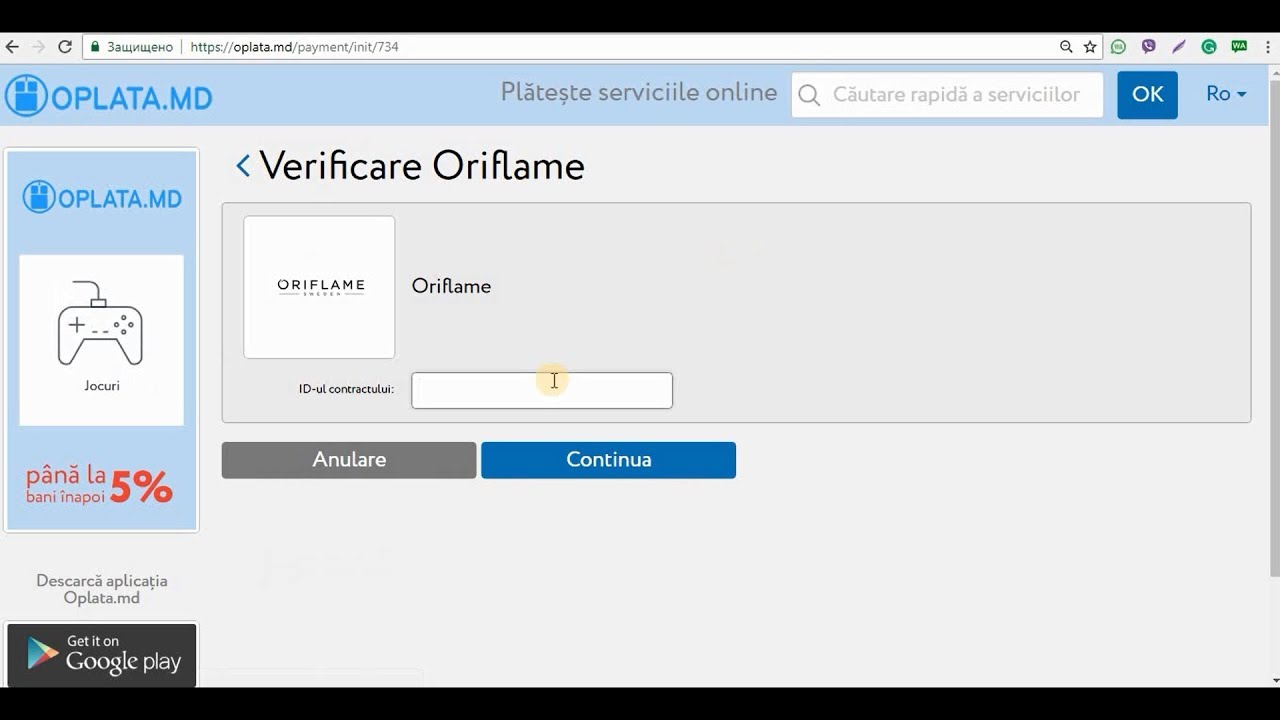Click the browser forward arrow
1280x720 pixels.
point(38,47)
